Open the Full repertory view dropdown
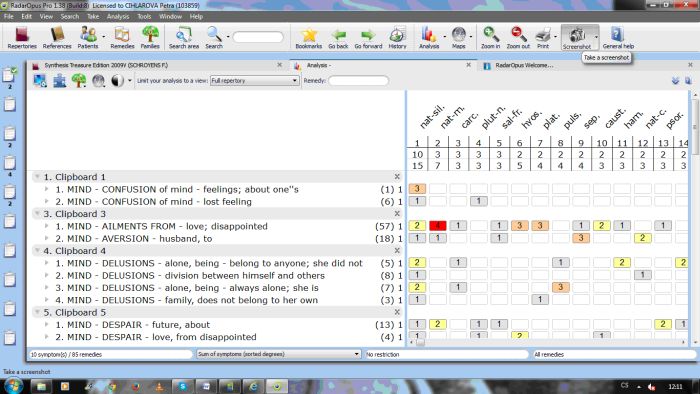700x394 pixels. click(x=254, y=81)
